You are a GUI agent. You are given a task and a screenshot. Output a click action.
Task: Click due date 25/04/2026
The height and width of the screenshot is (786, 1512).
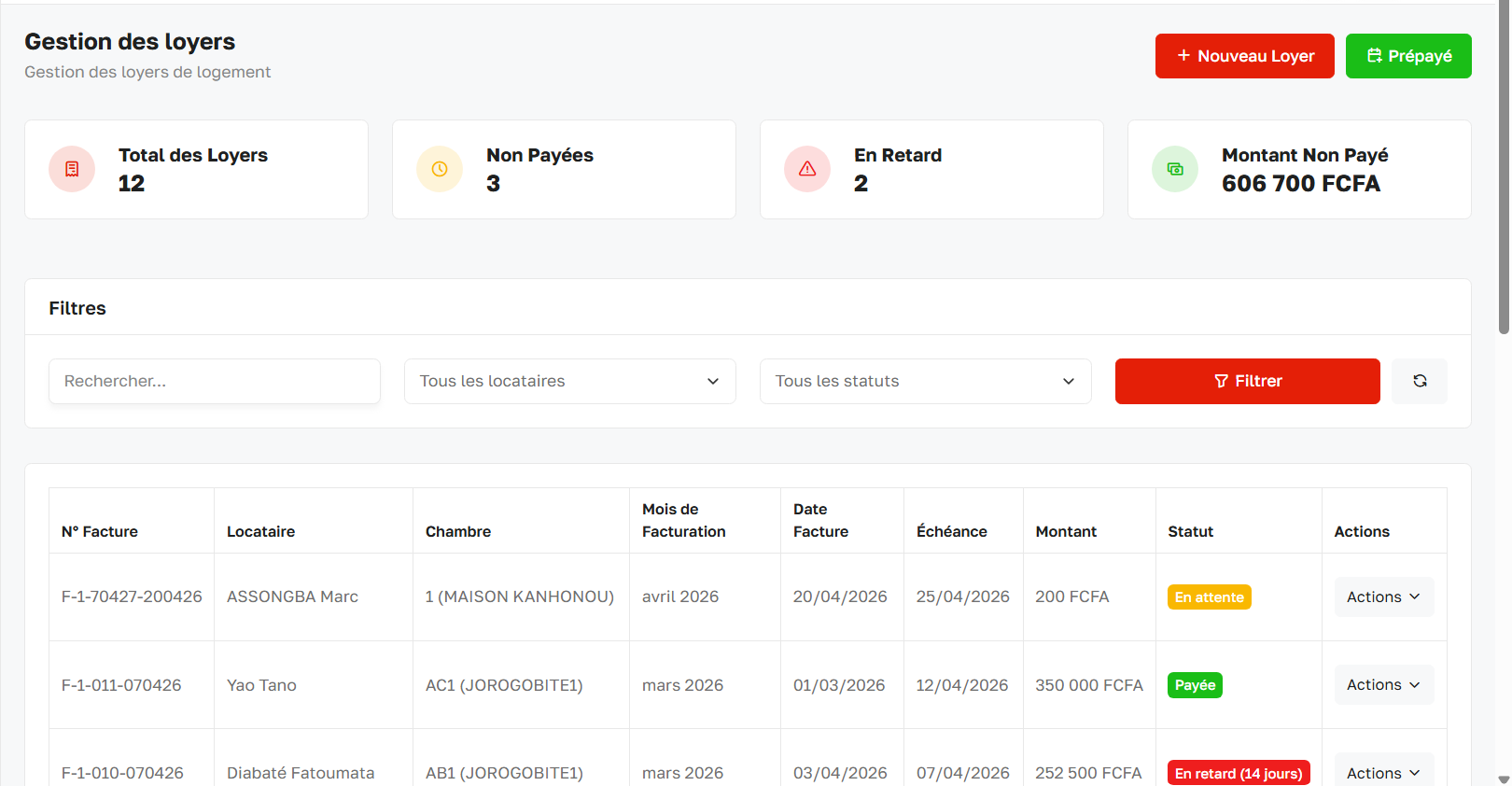tap(963, 597)
